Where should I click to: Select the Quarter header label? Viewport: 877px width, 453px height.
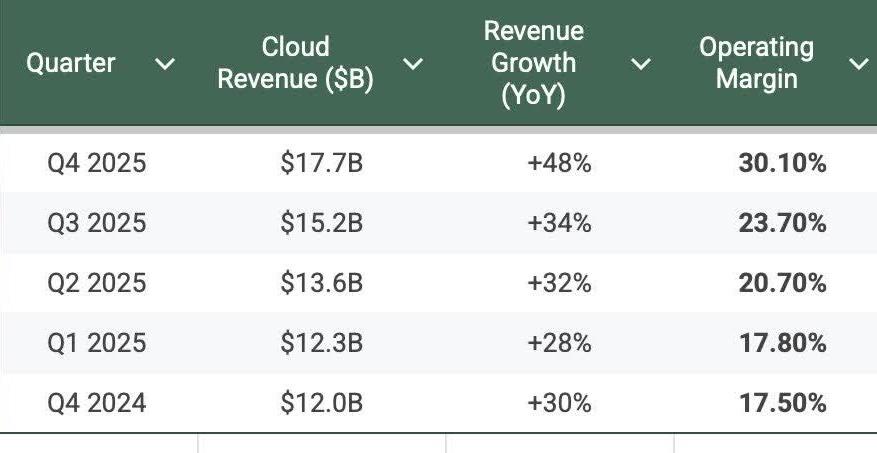point(71,64)
